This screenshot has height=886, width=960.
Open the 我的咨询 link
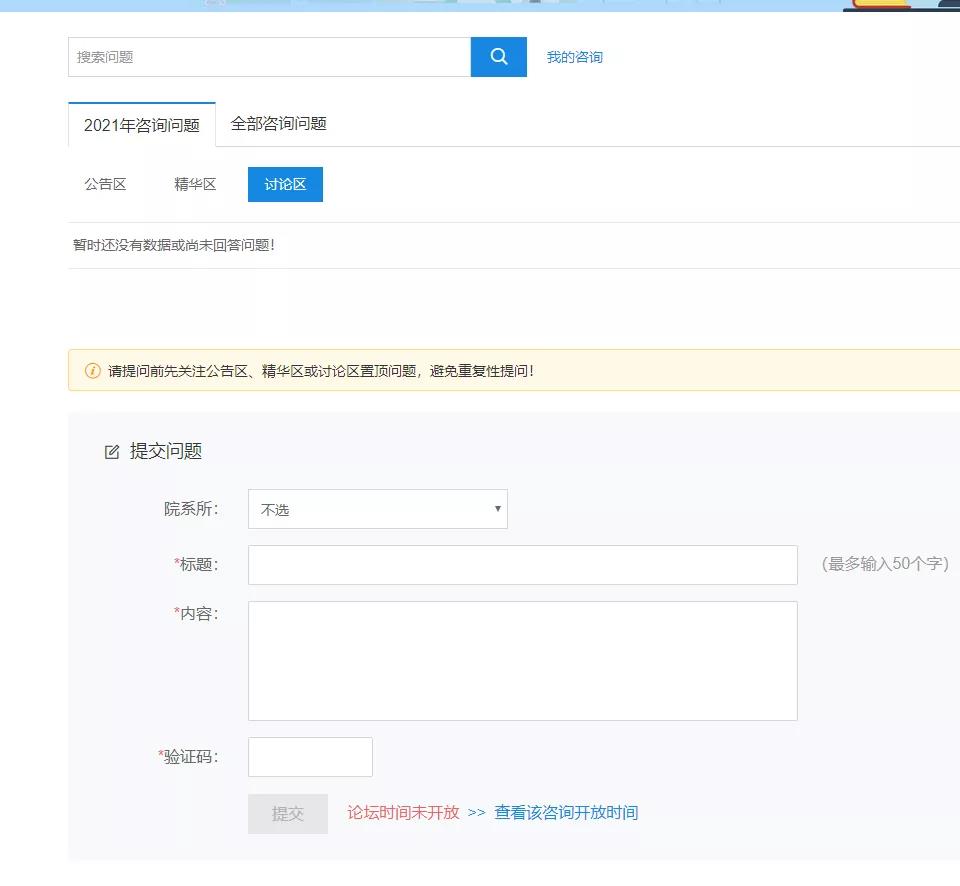tap(574, 57)
